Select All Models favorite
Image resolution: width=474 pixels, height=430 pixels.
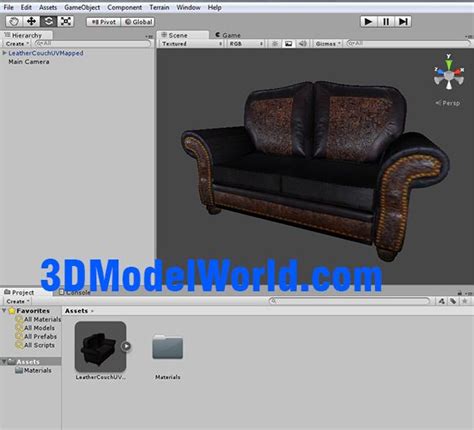tap(35, 328)
